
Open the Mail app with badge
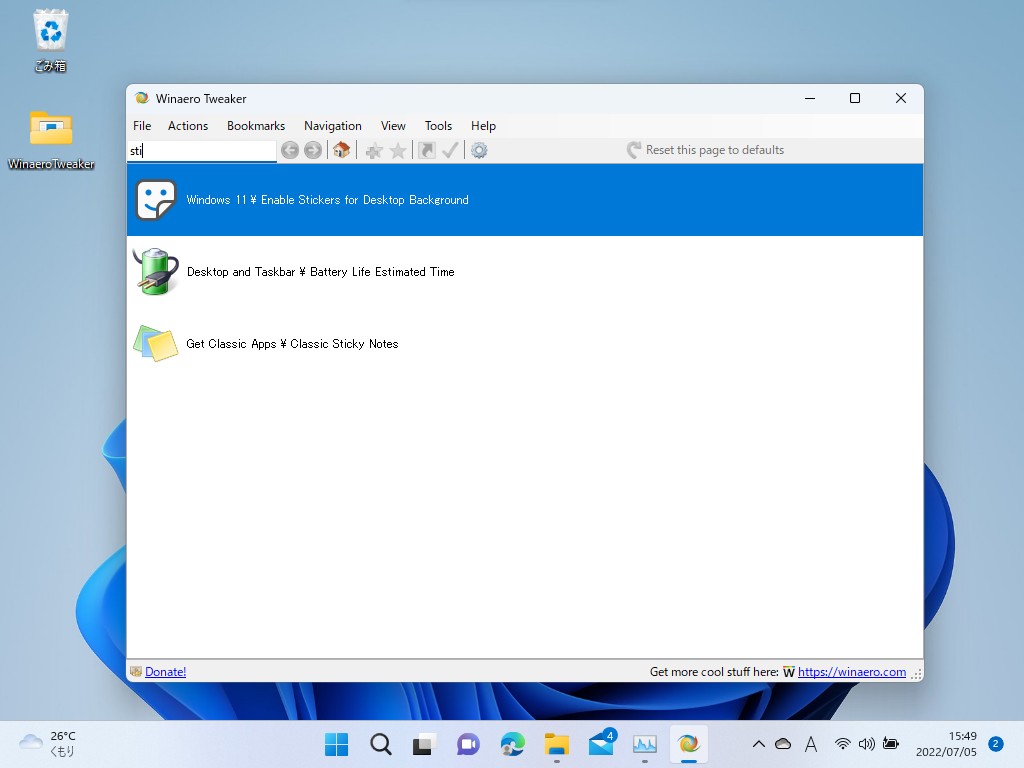[x=601, y=743]
